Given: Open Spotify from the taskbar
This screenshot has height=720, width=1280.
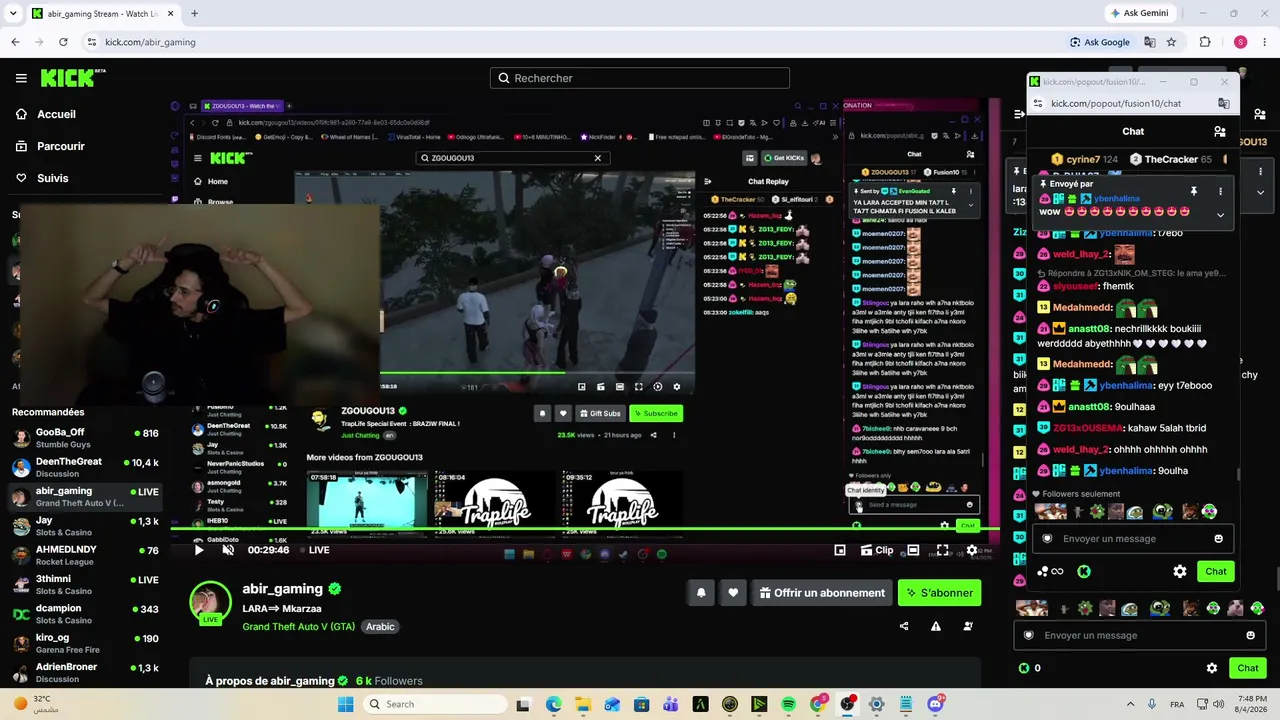Looking at the screenshot, I should coord(789,704).
